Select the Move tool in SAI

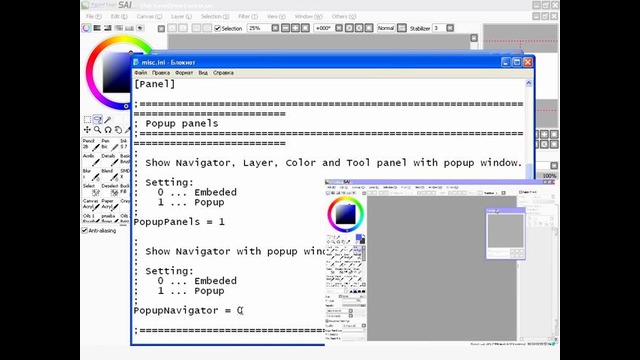(x=87, y=130)
